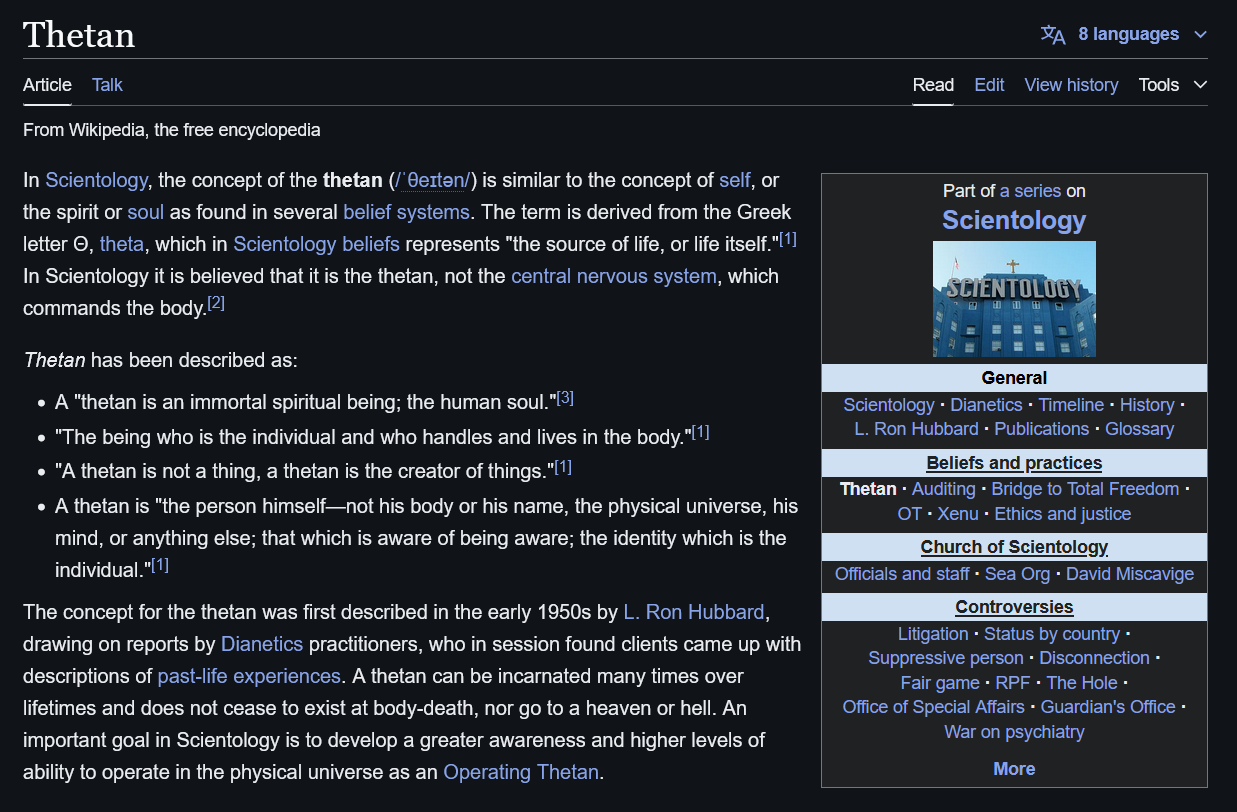This screenshot has width=1237, height=812.
Task: Open the Guardian's Office link
Action: [x=1108, y=707]
